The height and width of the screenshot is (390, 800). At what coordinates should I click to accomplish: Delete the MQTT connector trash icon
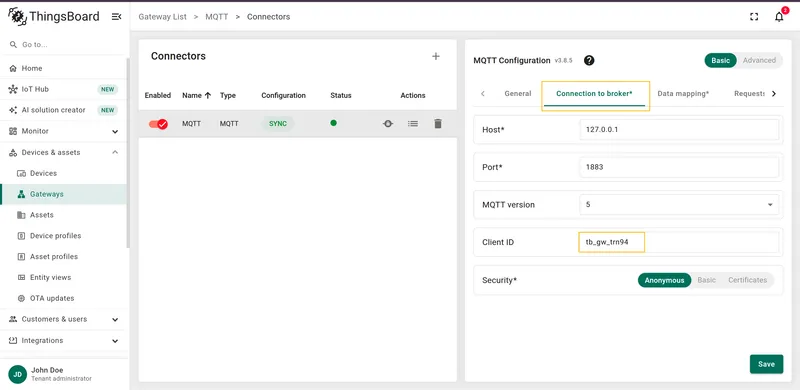pos(438,124)
